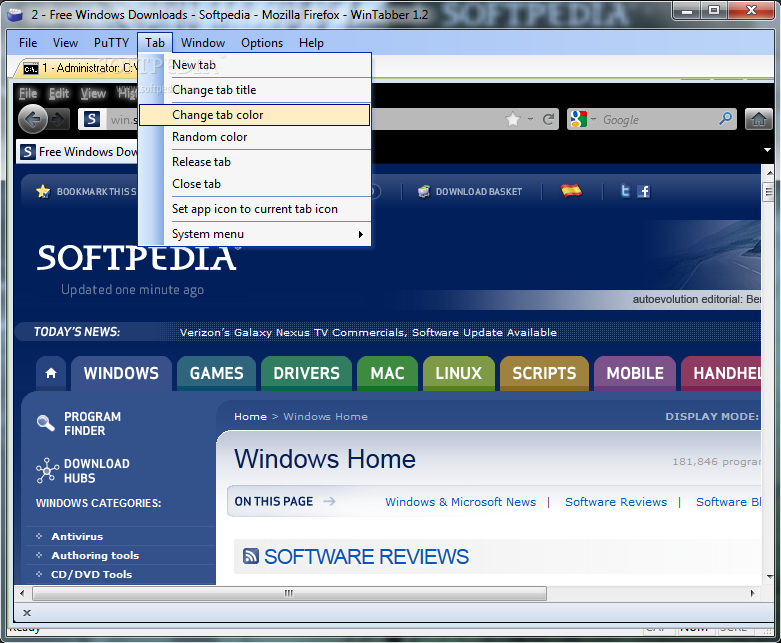Click the scroll right arrow
The width and height of the screenshot is (781, 643).
[x=752, y=593]
